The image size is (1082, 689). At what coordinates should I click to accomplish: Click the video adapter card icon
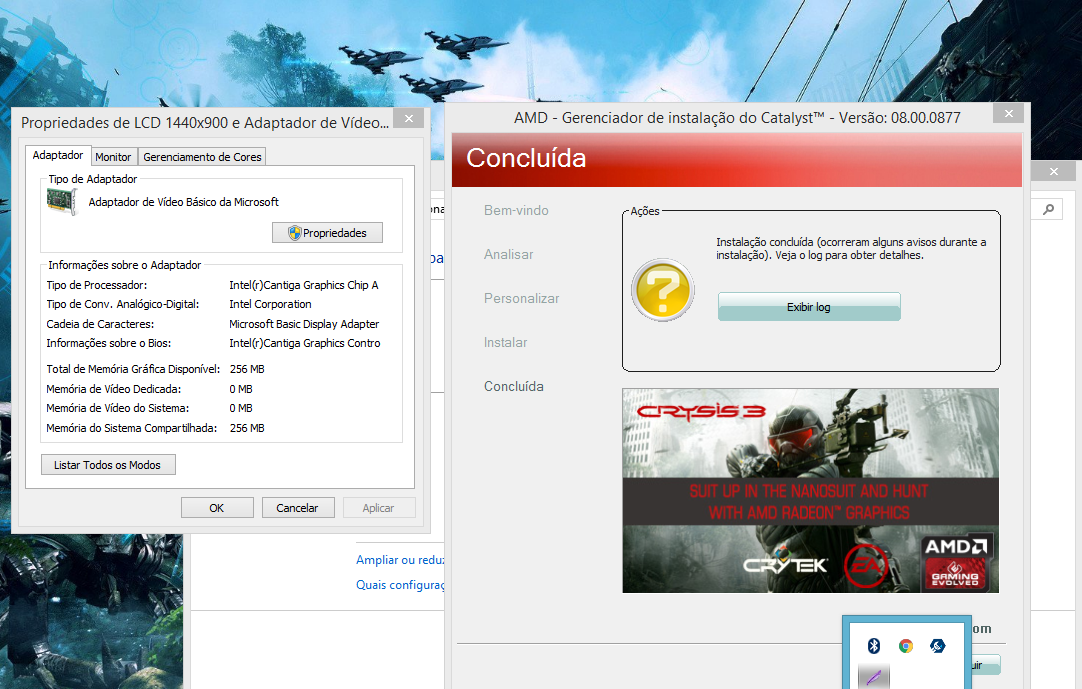(61, 202)
